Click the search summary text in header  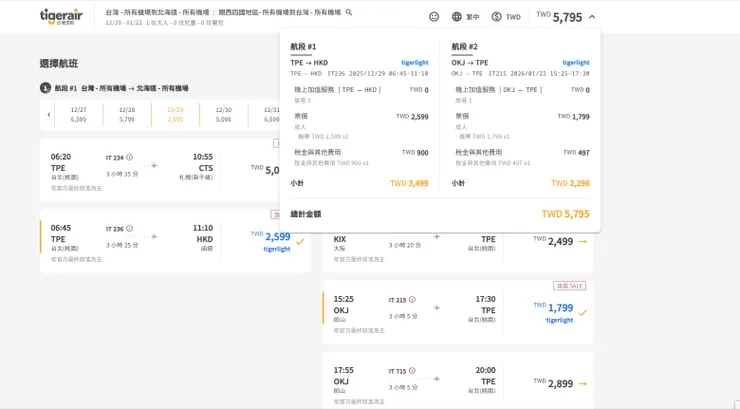click(x=223, y=17)
